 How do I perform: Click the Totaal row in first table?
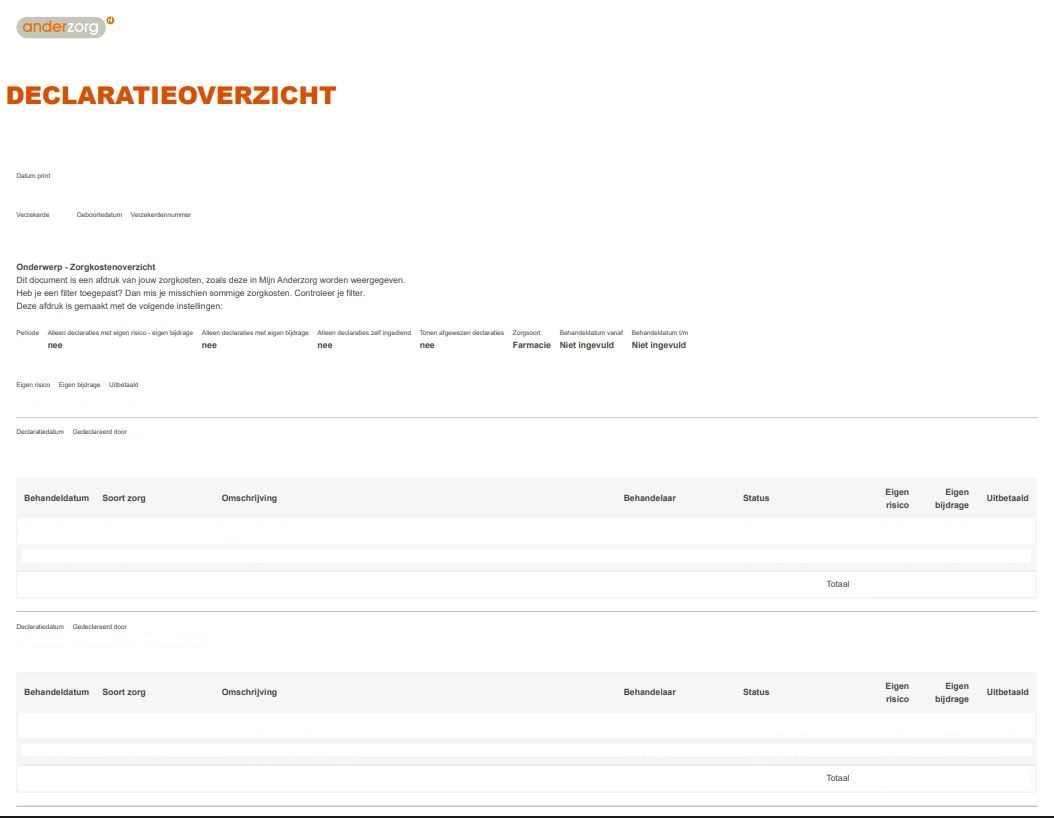[837, 584]
